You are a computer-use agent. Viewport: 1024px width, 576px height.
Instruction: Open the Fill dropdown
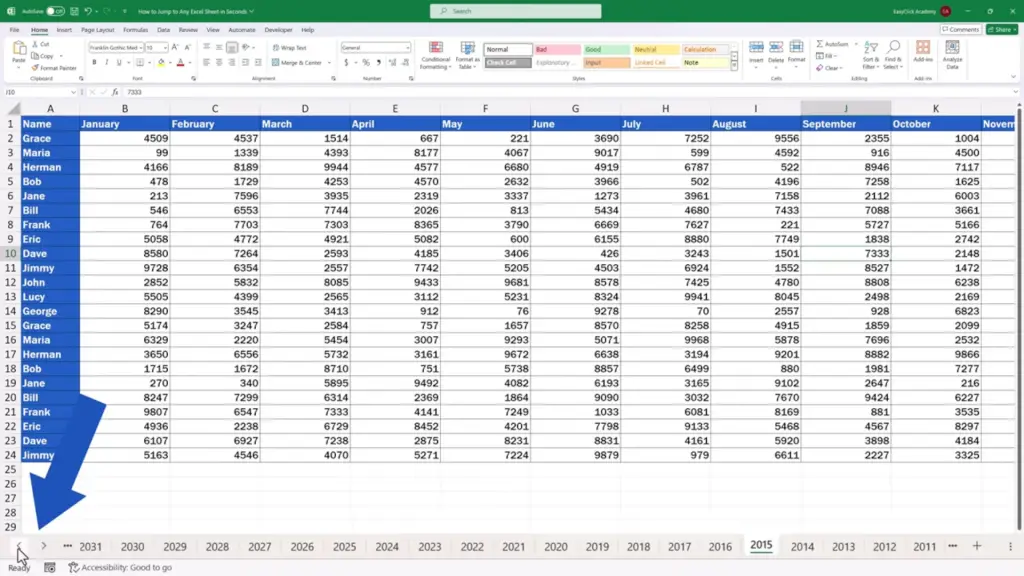tap(826, 56)
